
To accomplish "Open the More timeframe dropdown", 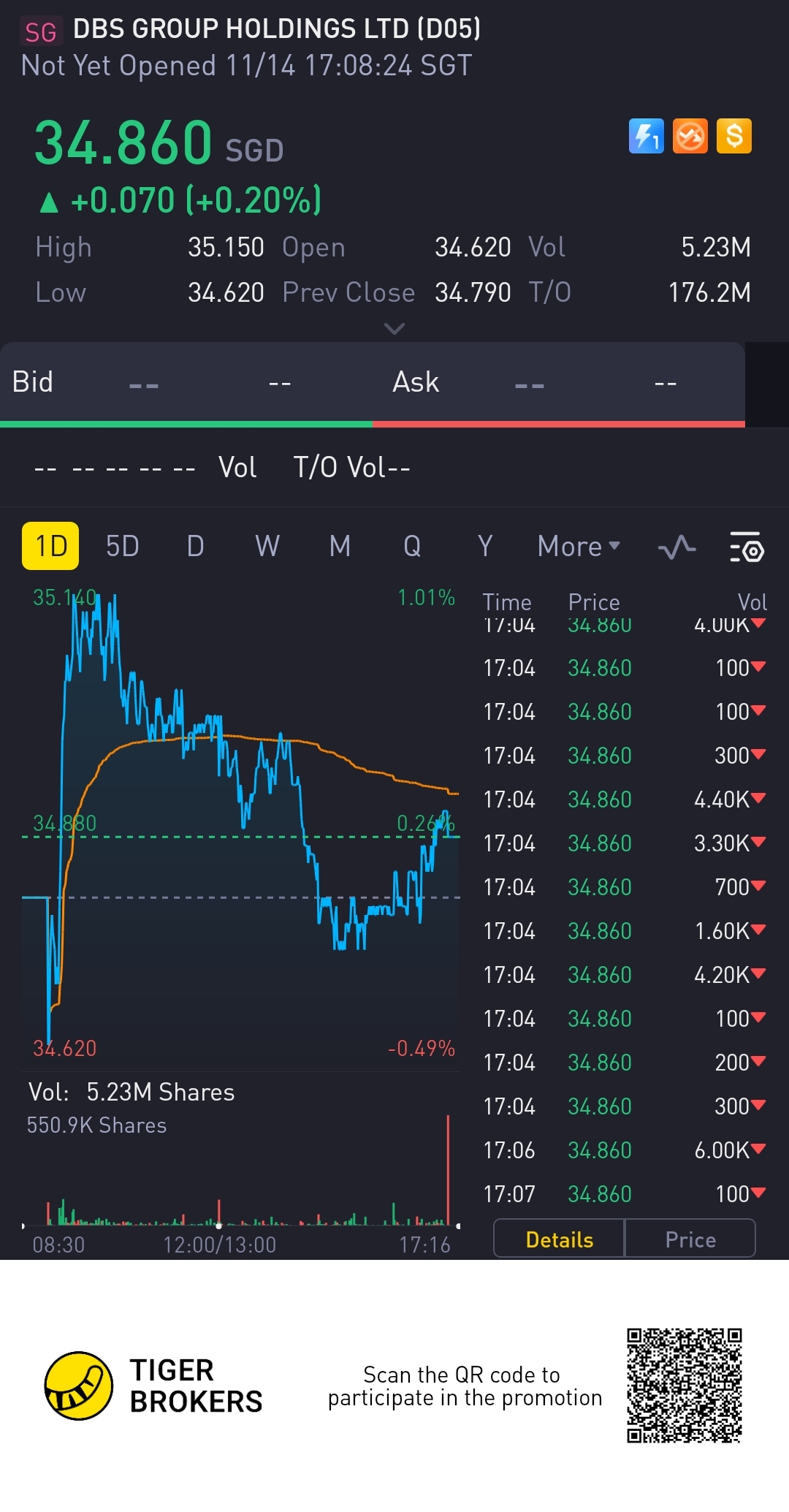I will [x=579, y=547].
